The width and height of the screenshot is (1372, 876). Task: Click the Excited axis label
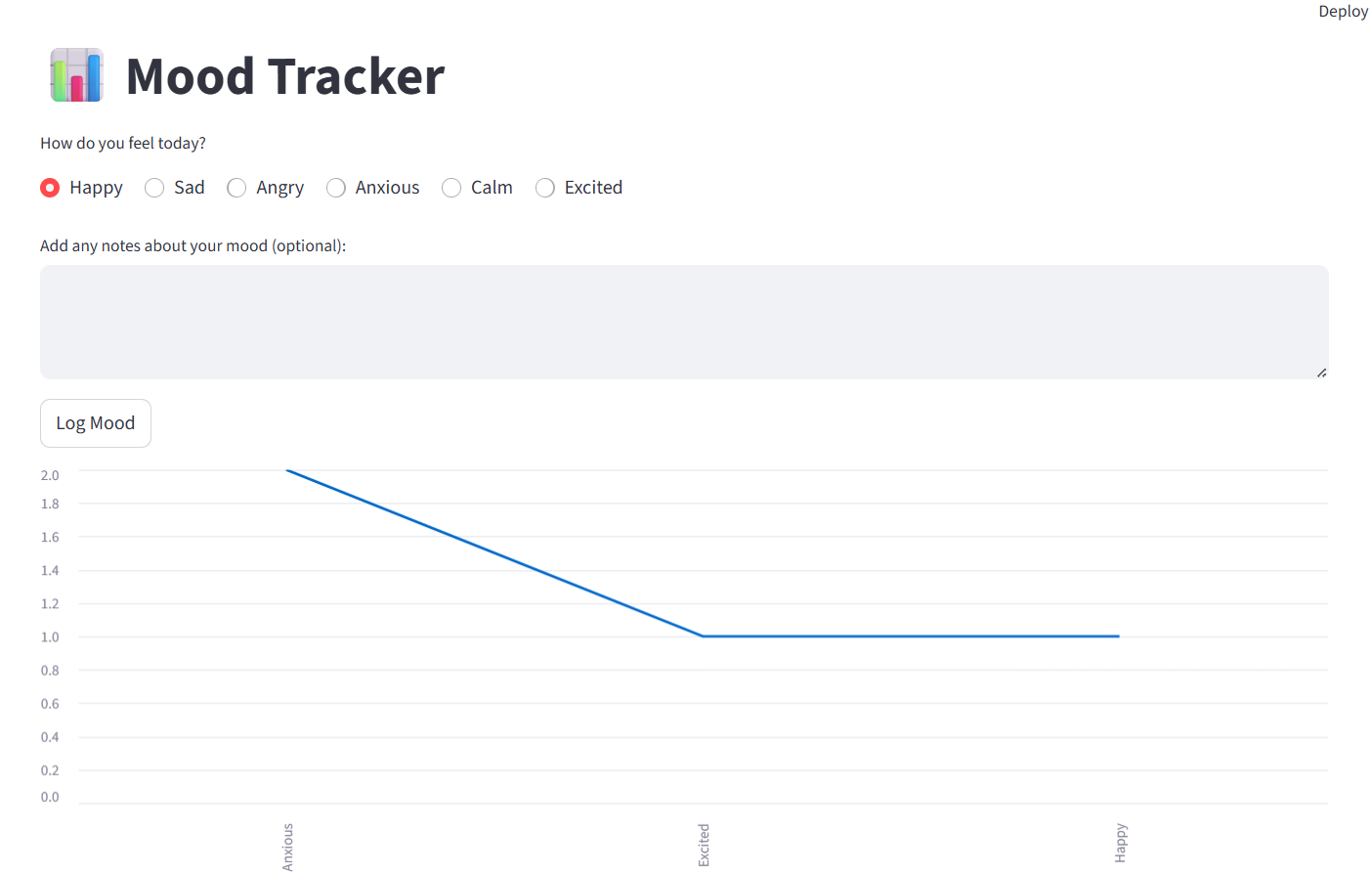(x=704, y=846)
